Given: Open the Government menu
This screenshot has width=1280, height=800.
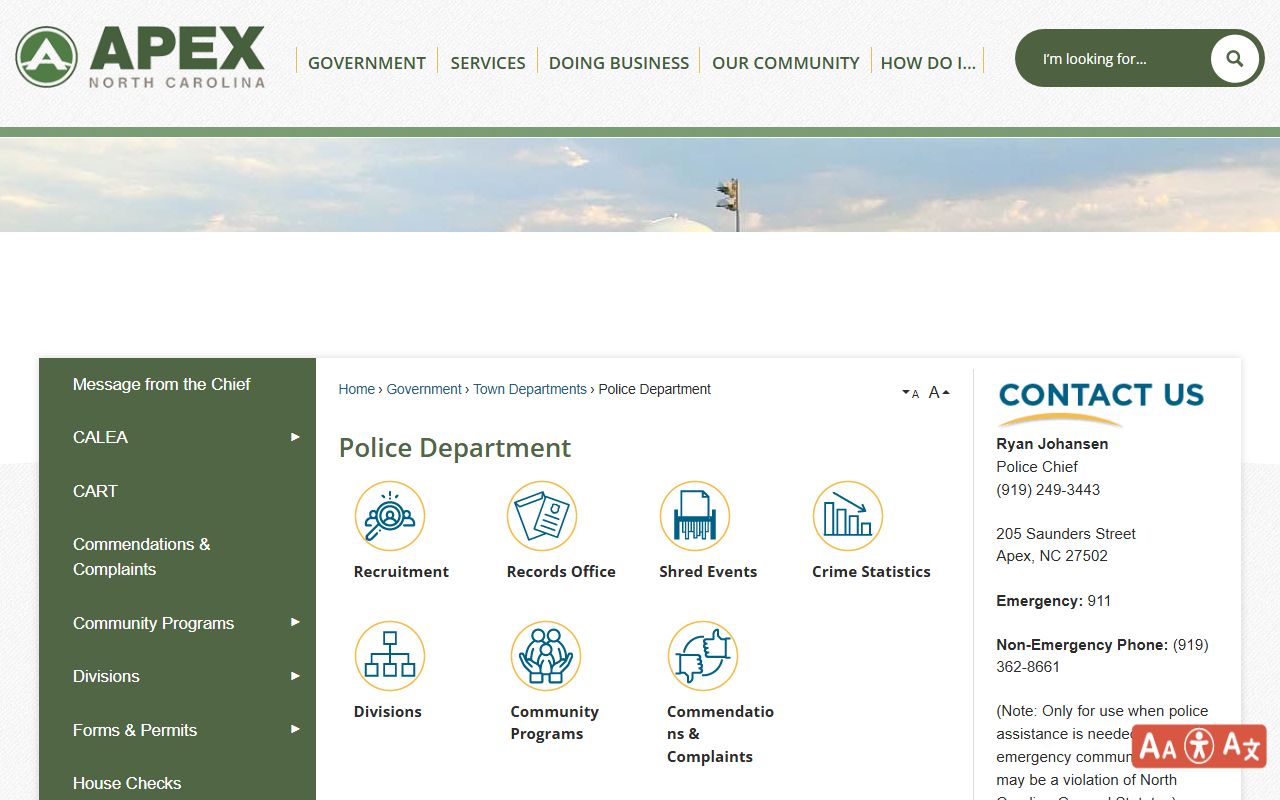Looking at the screenshot, I should [367, 62].
